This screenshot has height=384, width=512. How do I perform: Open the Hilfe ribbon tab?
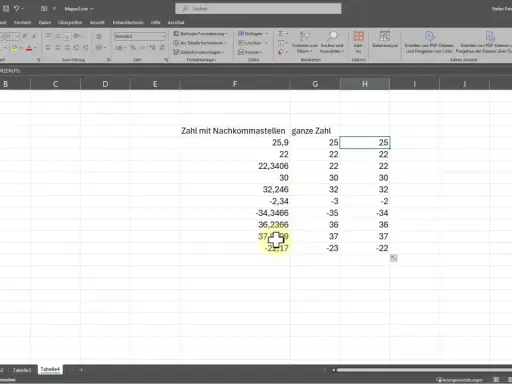coord(155,22)
